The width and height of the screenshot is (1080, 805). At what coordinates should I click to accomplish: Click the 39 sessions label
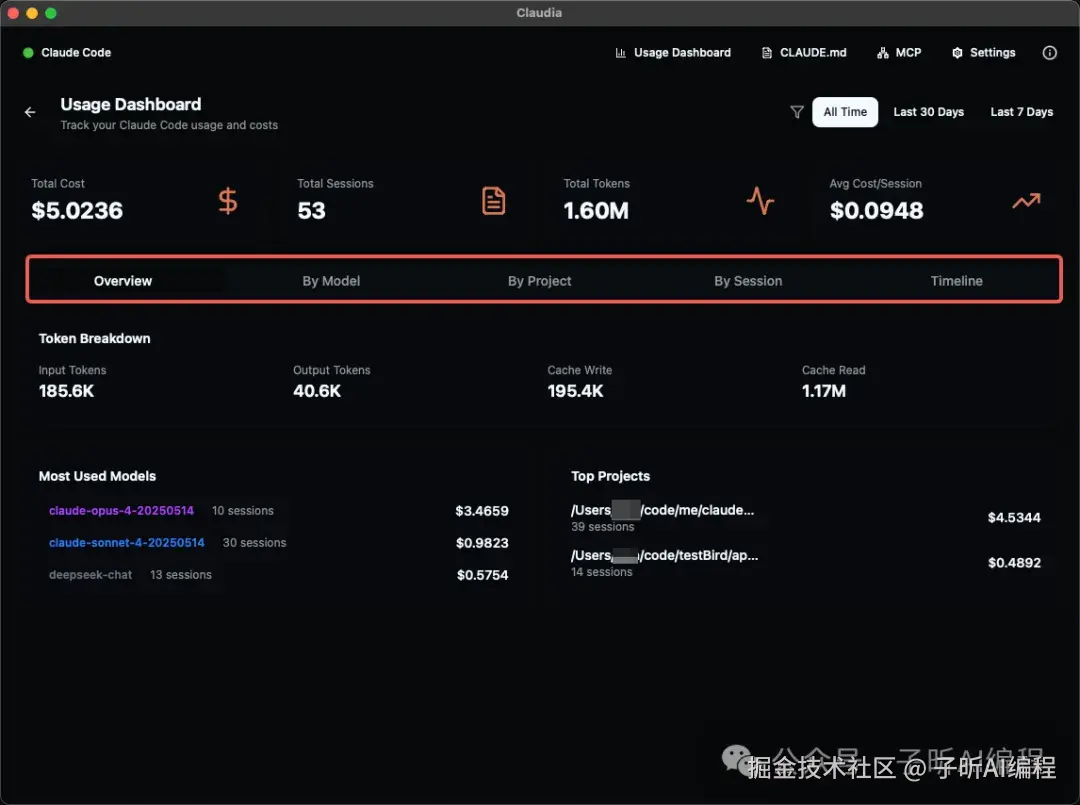coord(603,527)
